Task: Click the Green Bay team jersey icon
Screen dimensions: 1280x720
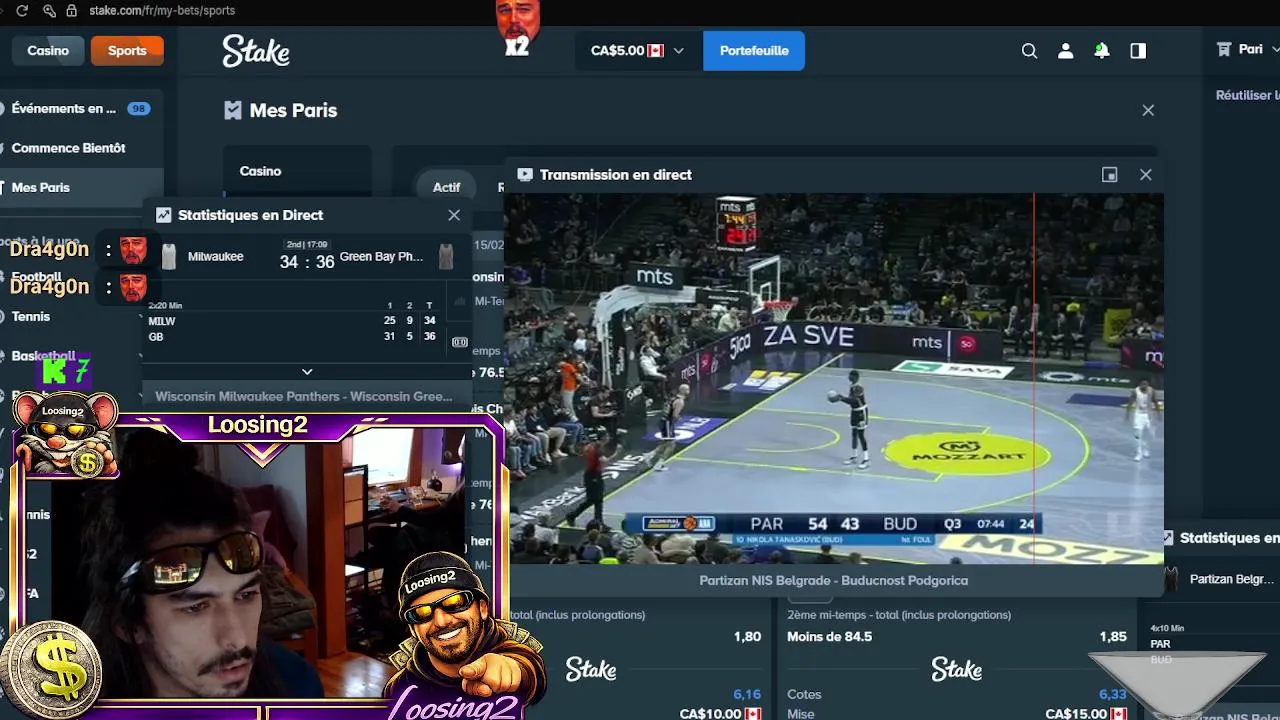Action: pyautogui.click(x=446, y=257)
